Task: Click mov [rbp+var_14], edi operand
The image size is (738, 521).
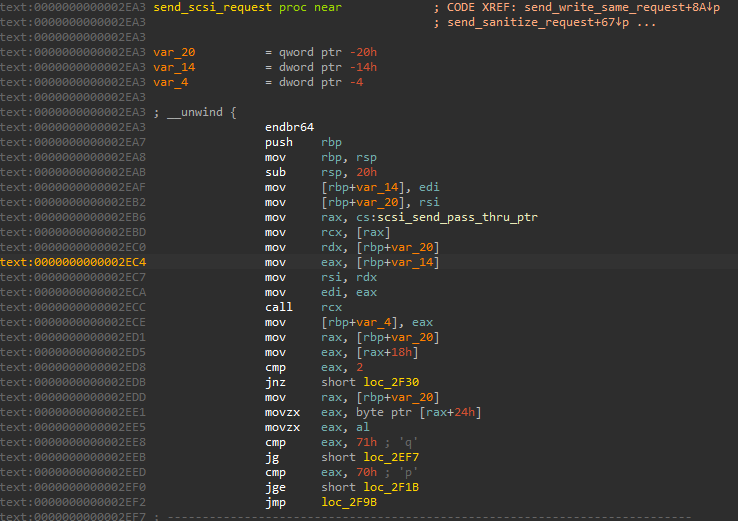Action: click(x=380, y=187)
